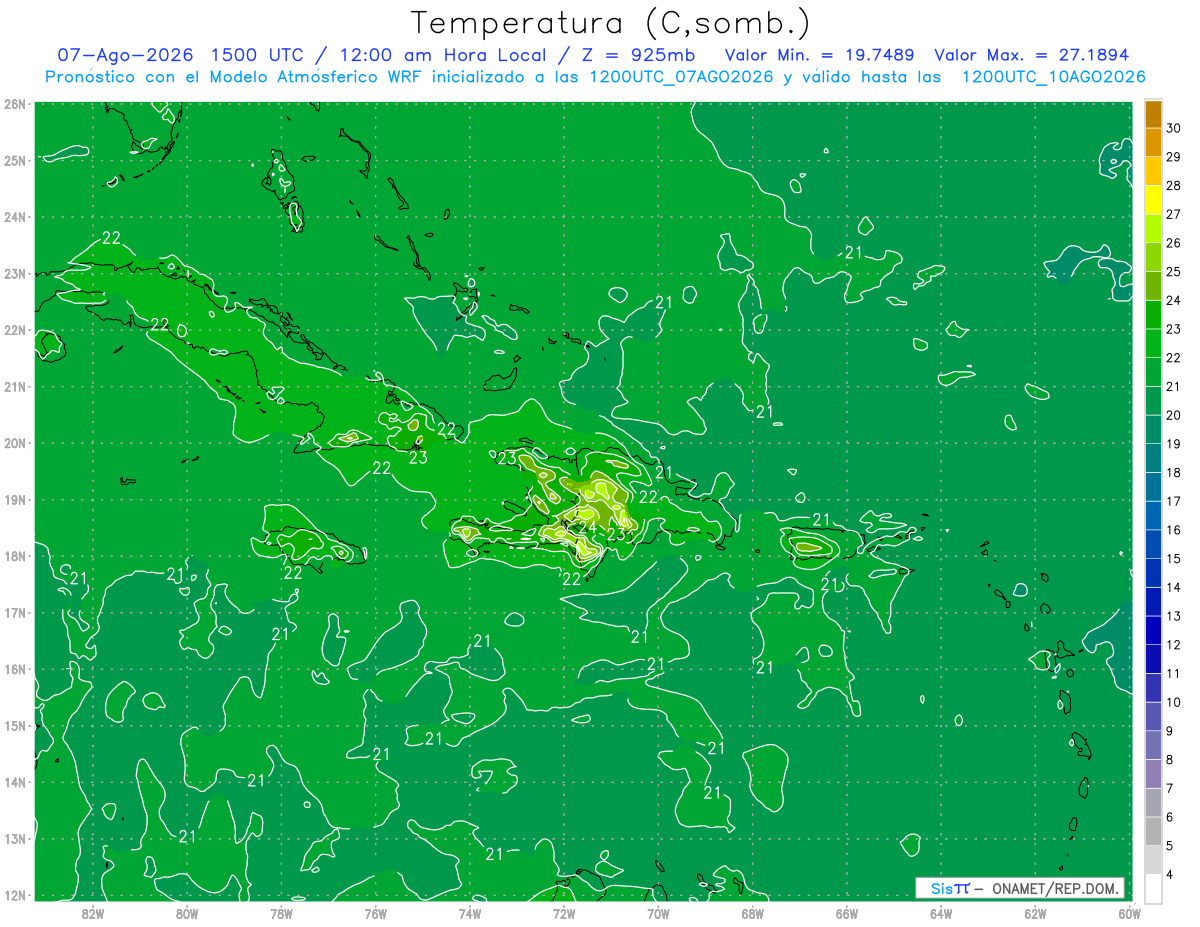Click the title 'Temperatura (C,somb.)'
Screen dimensions: 1200x927
611,23
